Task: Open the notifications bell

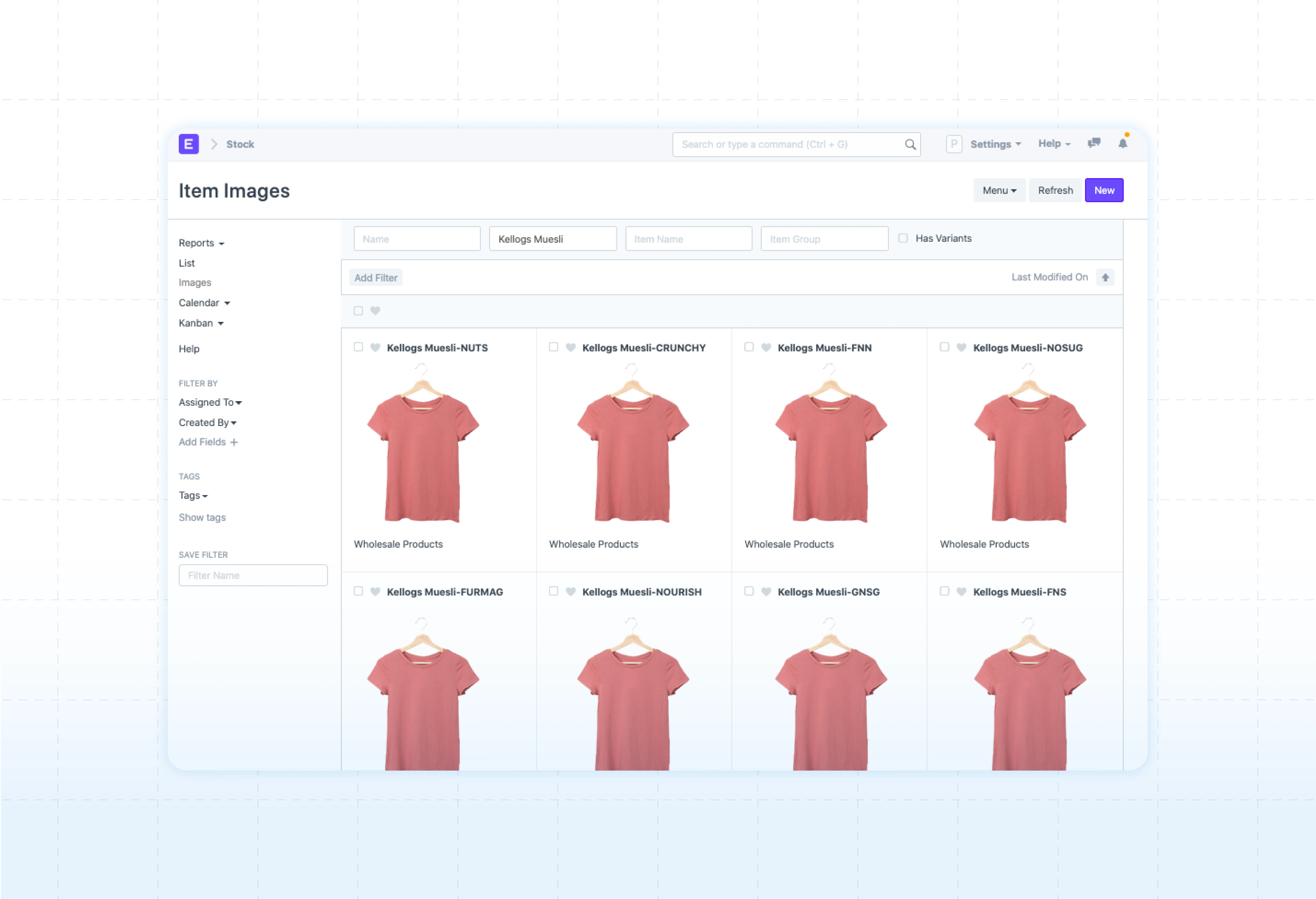Action: [1122, 143]
